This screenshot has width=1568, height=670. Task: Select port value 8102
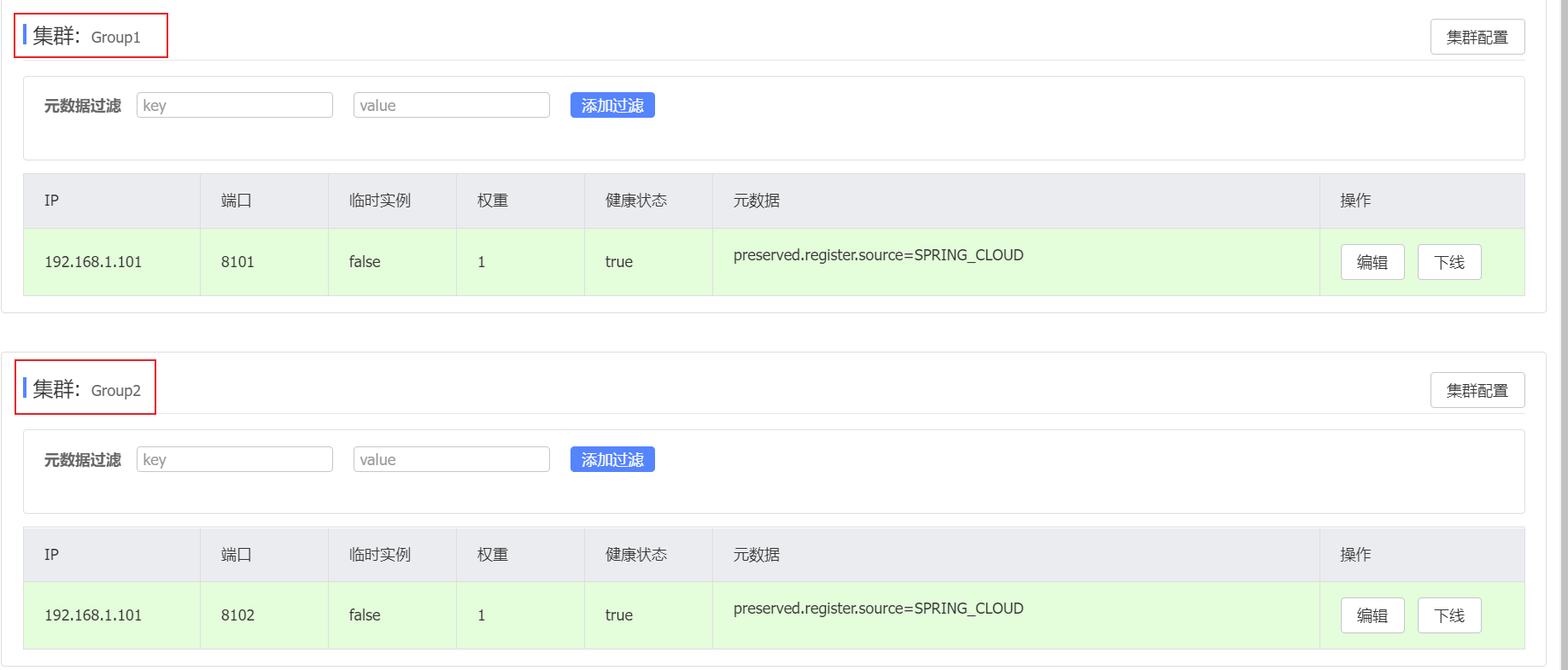[x=237, y=615]
